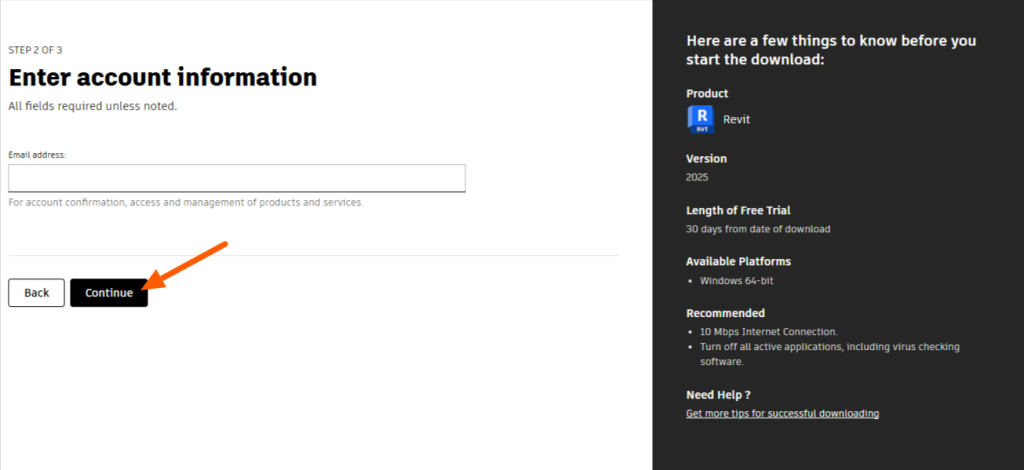Click the Length of Free Trial heading
1024x470 pixels.
pyautogui.click(x=738, y=210)
